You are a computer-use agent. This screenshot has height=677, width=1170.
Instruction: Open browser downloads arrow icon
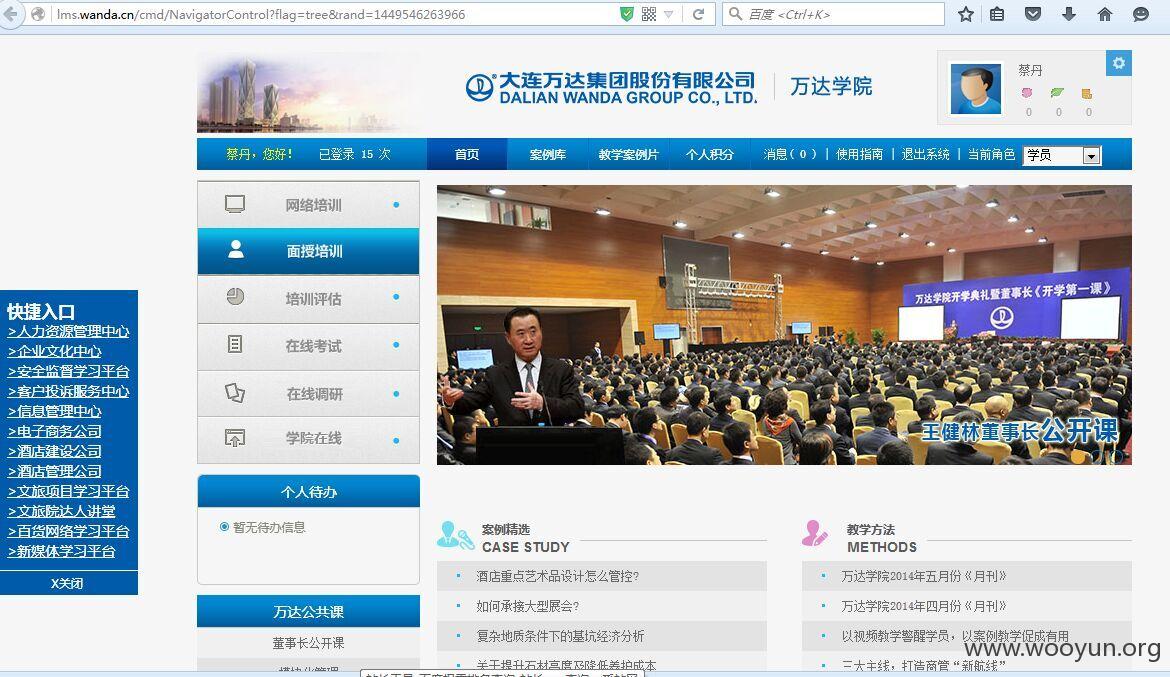tap(1069, 14)
